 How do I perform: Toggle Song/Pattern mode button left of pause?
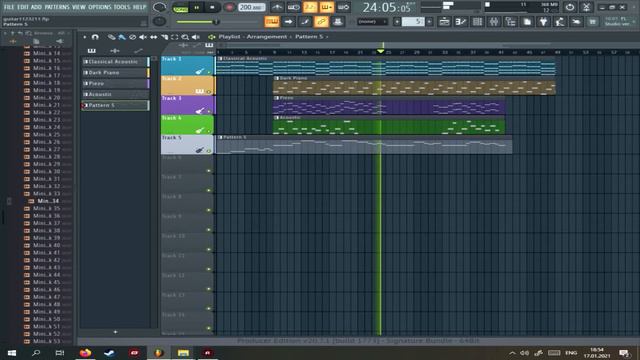(180, 7)
